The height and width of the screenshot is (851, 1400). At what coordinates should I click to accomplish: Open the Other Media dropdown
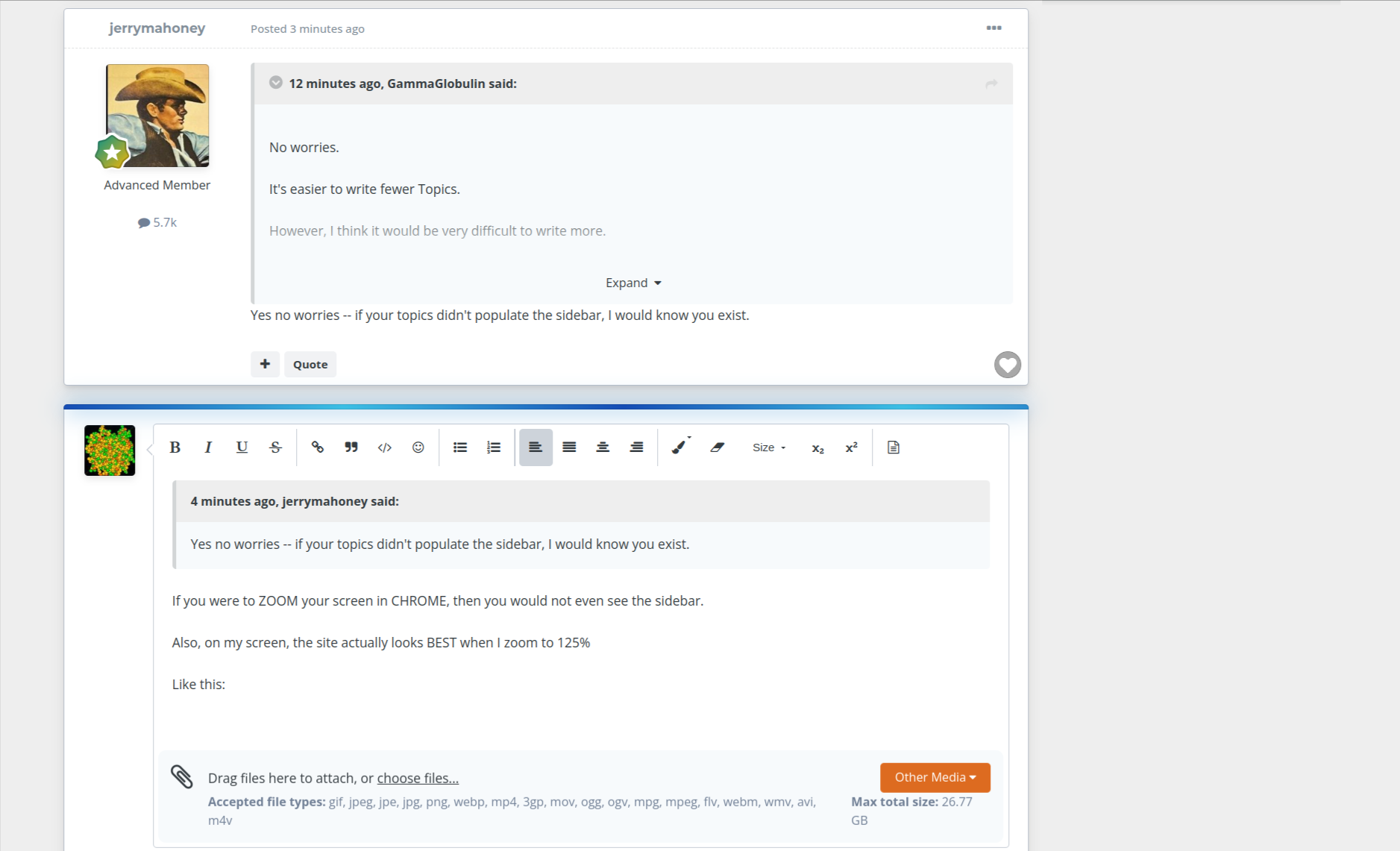point(935,777)
